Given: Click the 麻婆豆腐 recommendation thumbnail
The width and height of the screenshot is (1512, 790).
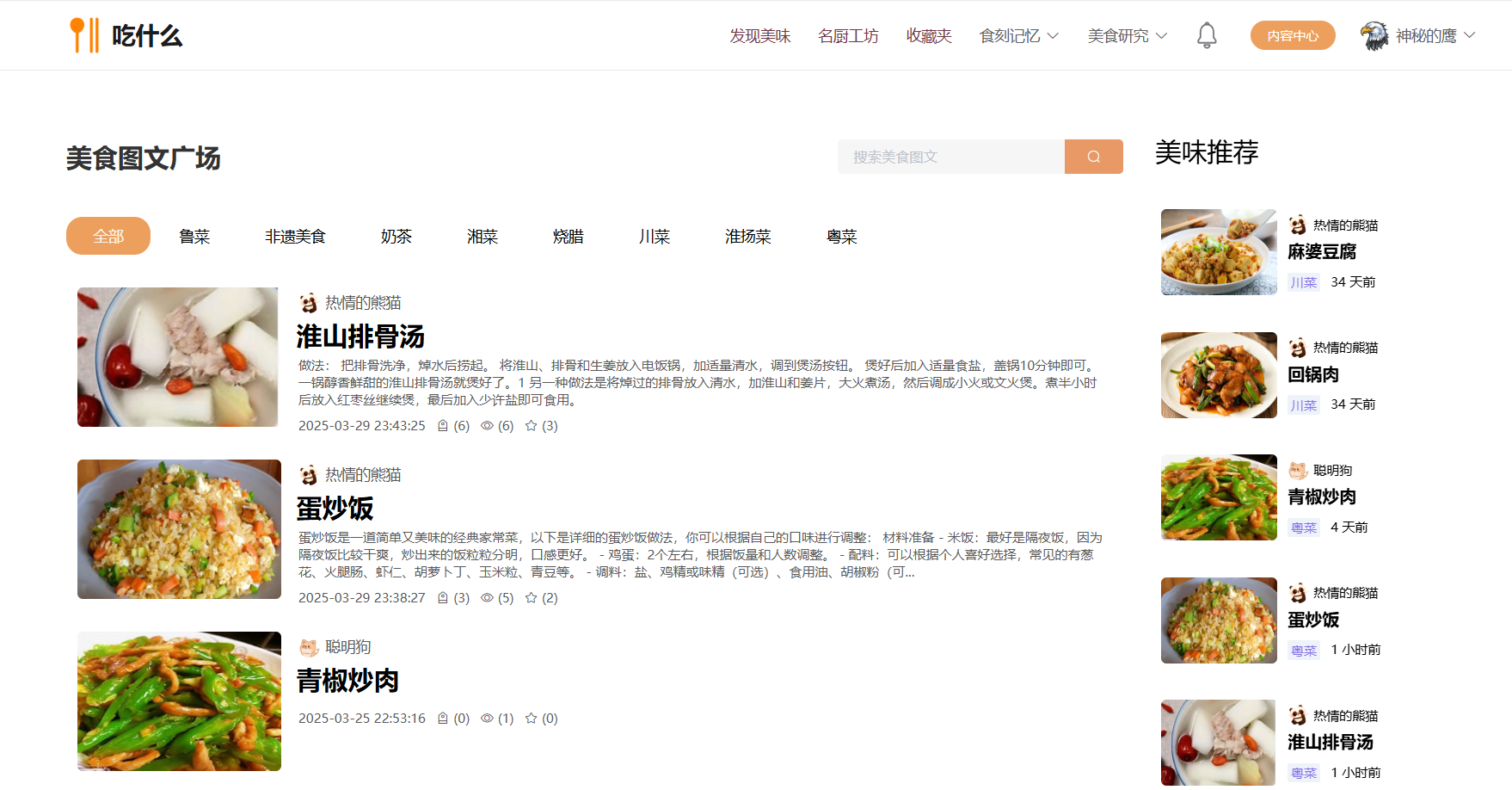Looking at the screenshot, I should [1219, 252].
